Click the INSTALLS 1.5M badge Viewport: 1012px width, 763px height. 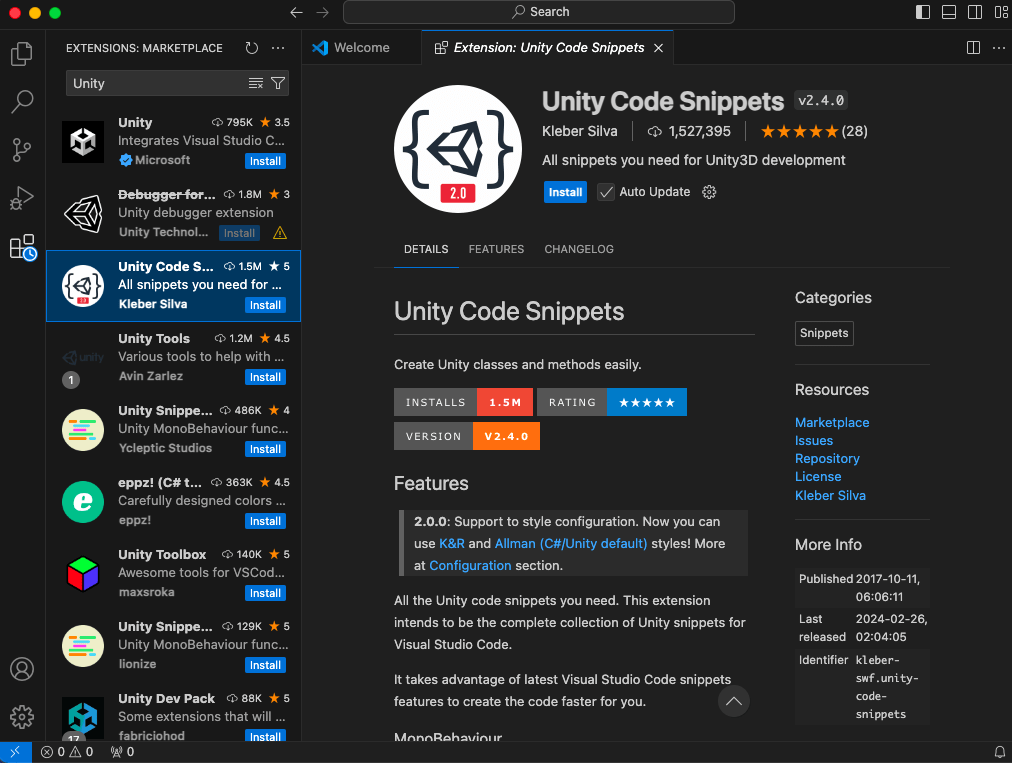[463, 402]
